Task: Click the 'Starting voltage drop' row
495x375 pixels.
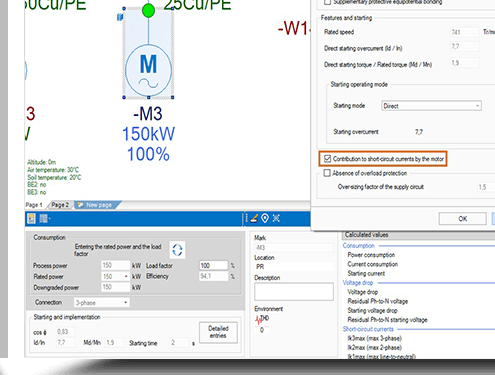Action: pos(372,311)
